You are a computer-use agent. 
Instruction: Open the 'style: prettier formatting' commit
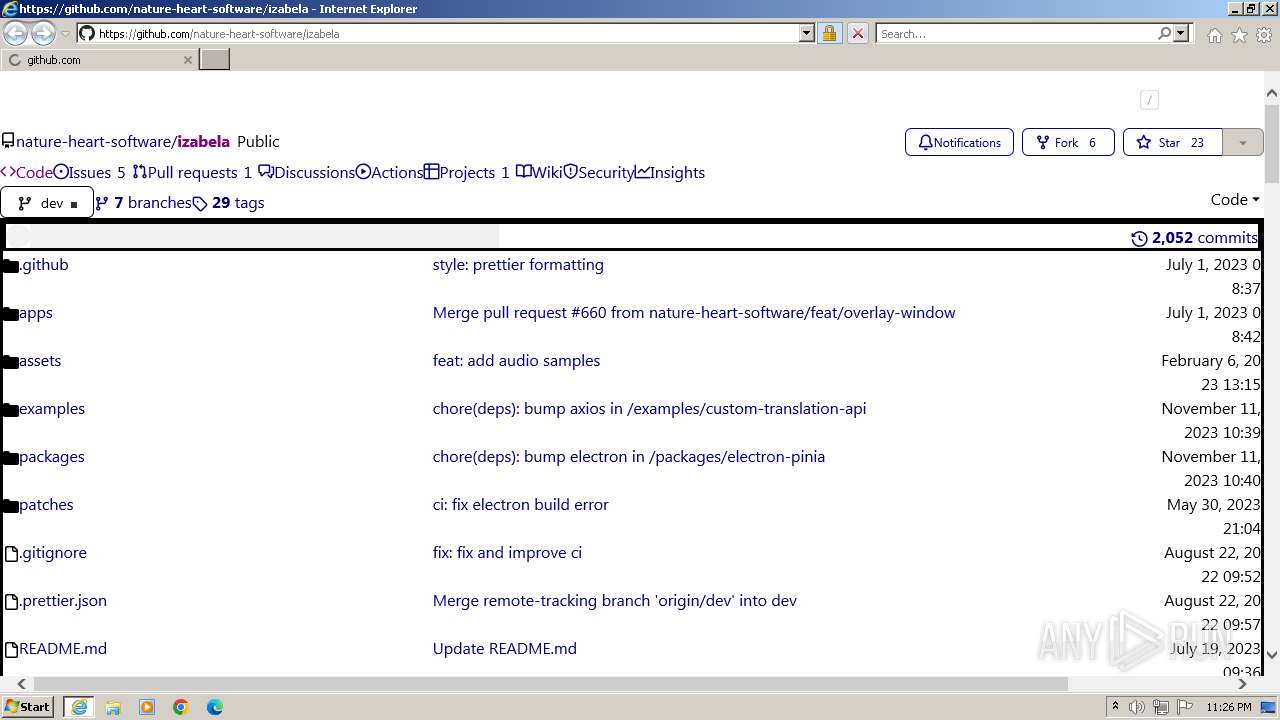(518, 265)
